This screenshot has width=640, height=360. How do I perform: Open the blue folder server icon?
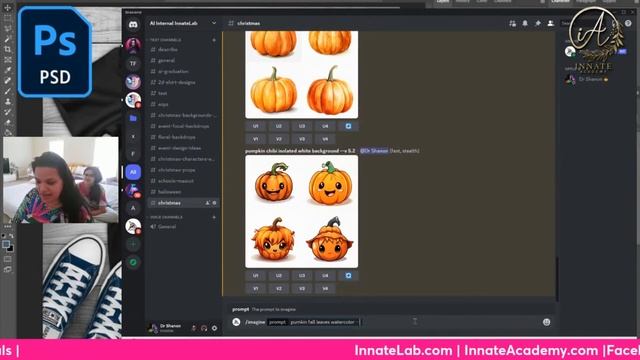tap(133, 118)
